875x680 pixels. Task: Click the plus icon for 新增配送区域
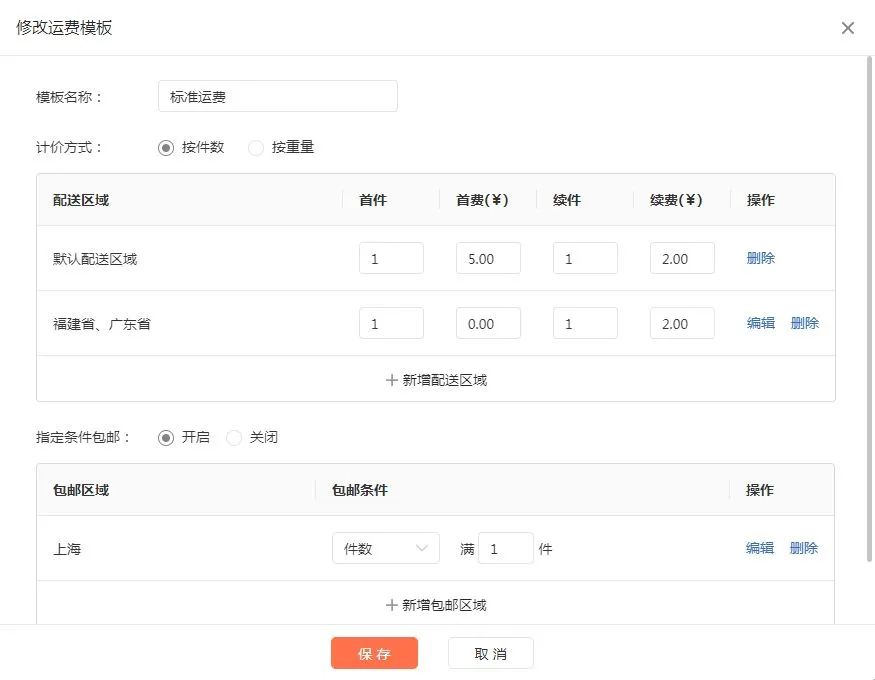pos(392,380)
